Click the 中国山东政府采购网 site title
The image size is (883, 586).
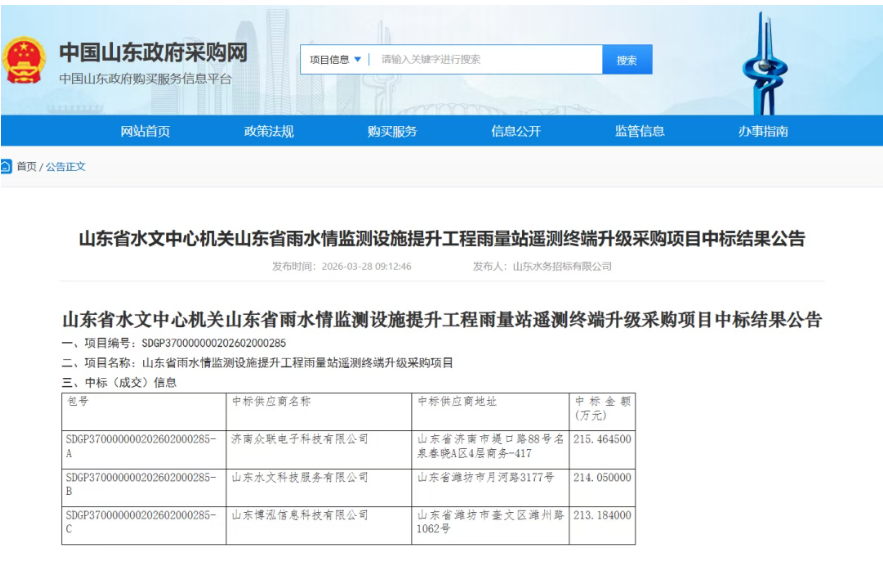pos(152,52)
